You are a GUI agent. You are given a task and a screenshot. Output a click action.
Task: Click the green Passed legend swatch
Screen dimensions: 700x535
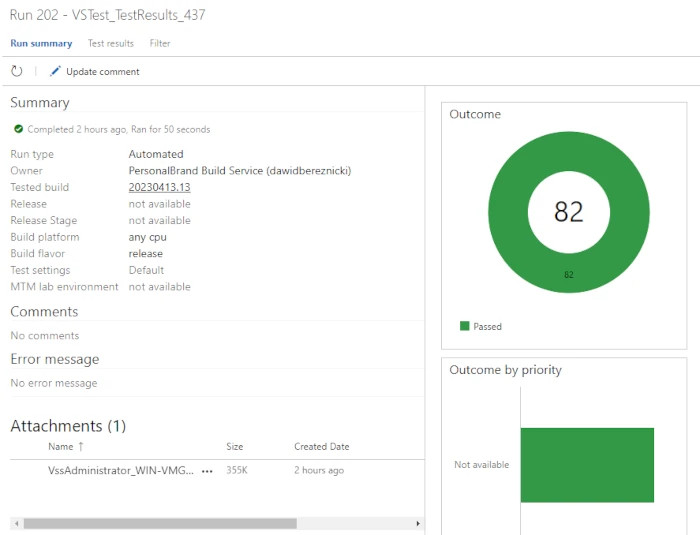[x=465, y=326]
